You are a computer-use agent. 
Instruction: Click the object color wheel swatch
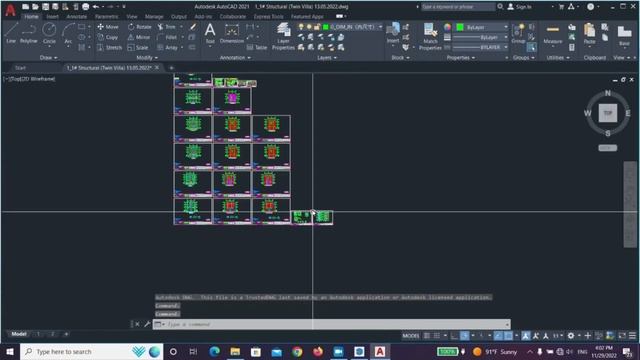[447, 27]
